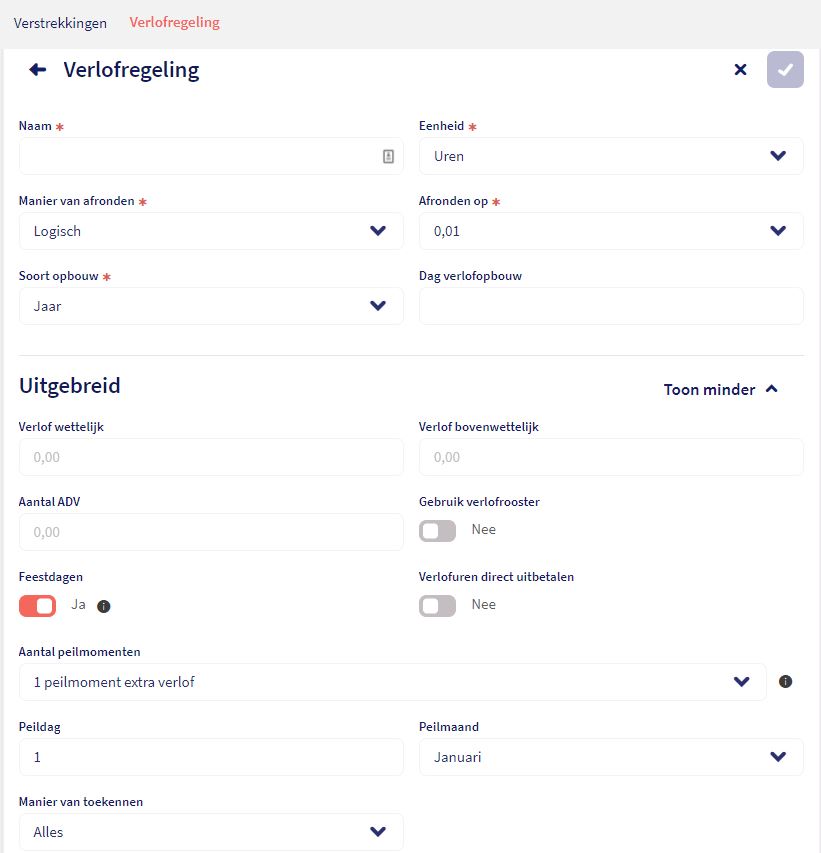Click the autofill icon in Naam field
The height and width of the screenshot is (853, 821).
tap(388, 157)
